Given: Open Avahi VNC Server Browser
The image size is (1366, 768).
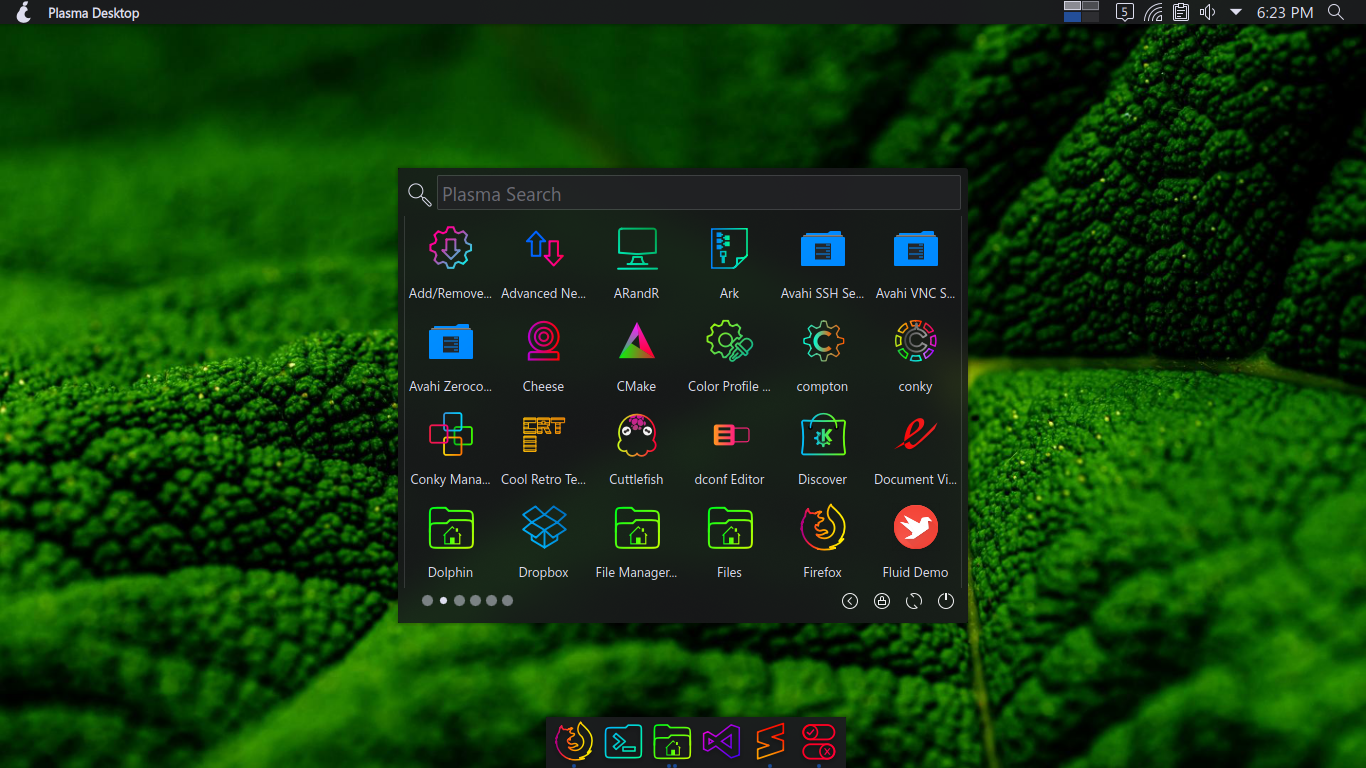Looking at the screenshot, I should [x=916, y=248].
